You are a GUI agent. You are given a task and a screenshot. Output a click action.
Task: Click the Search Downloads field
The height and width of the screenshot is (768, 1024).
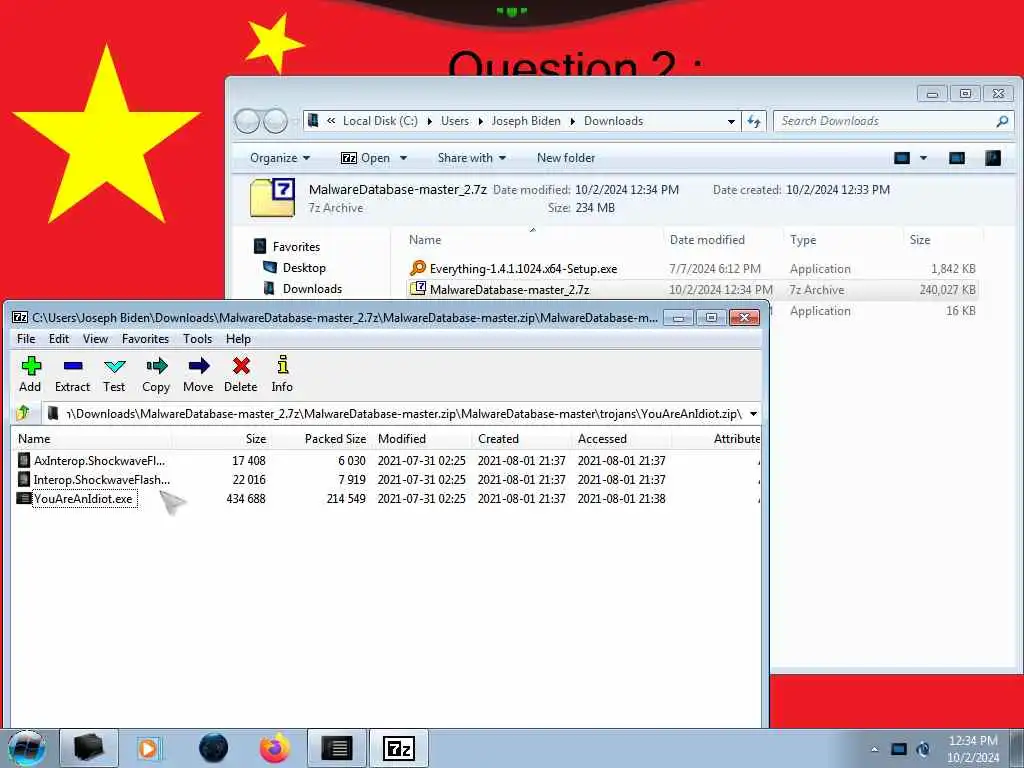(893, 121)
